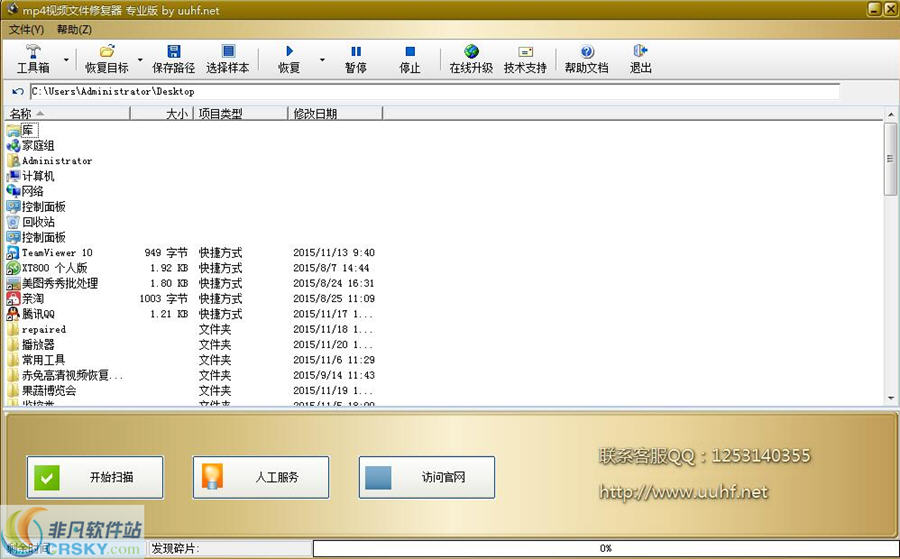Viewport: 900px width, 559px height.
Task: Select the Administrator folder icon
Action: (x=13, y=161)
